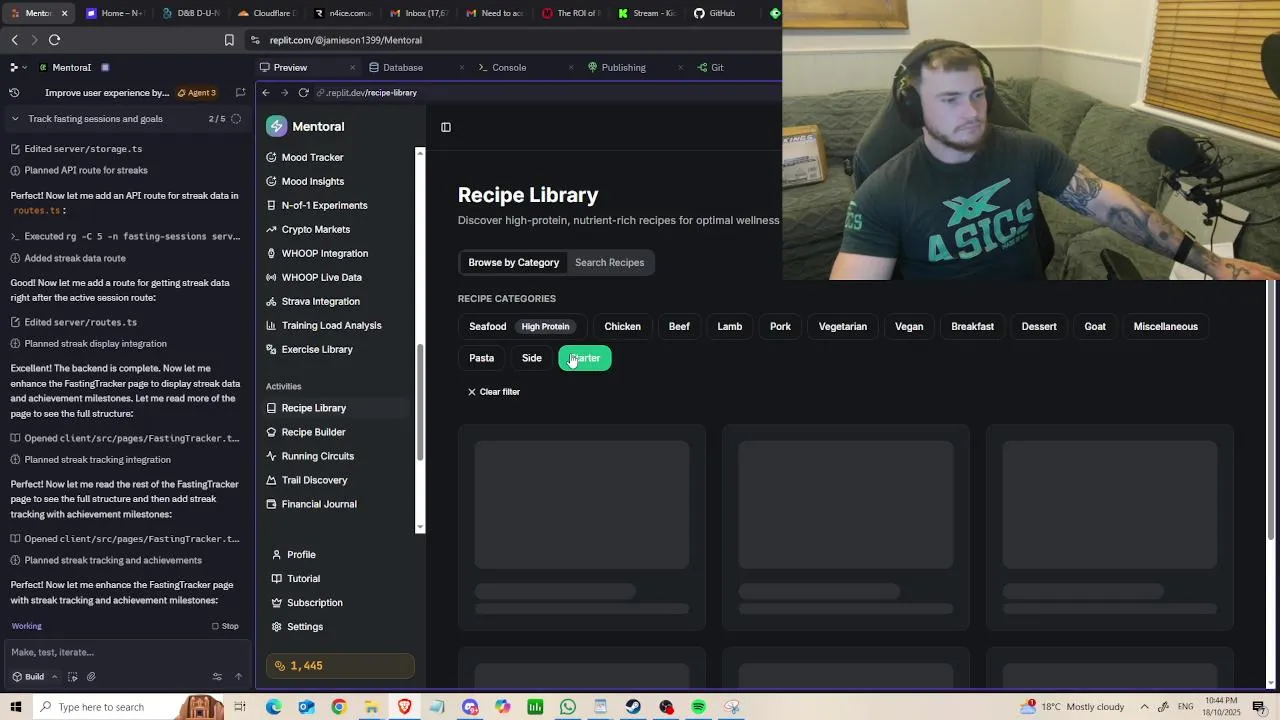This screenshot has height=720, width=1280.
Task: Reload the preview pane
Action: 303,93
